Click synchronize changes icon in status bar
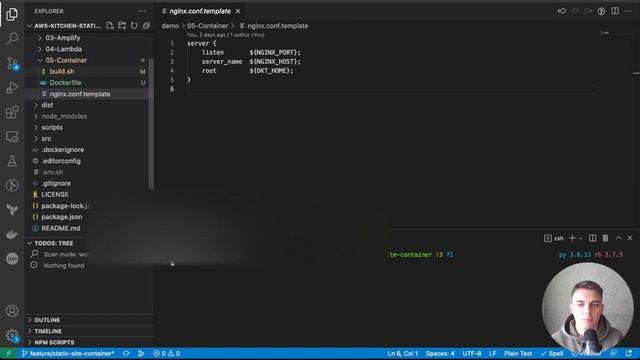This screenshot has height=360, width=640. tap(126, 353)
